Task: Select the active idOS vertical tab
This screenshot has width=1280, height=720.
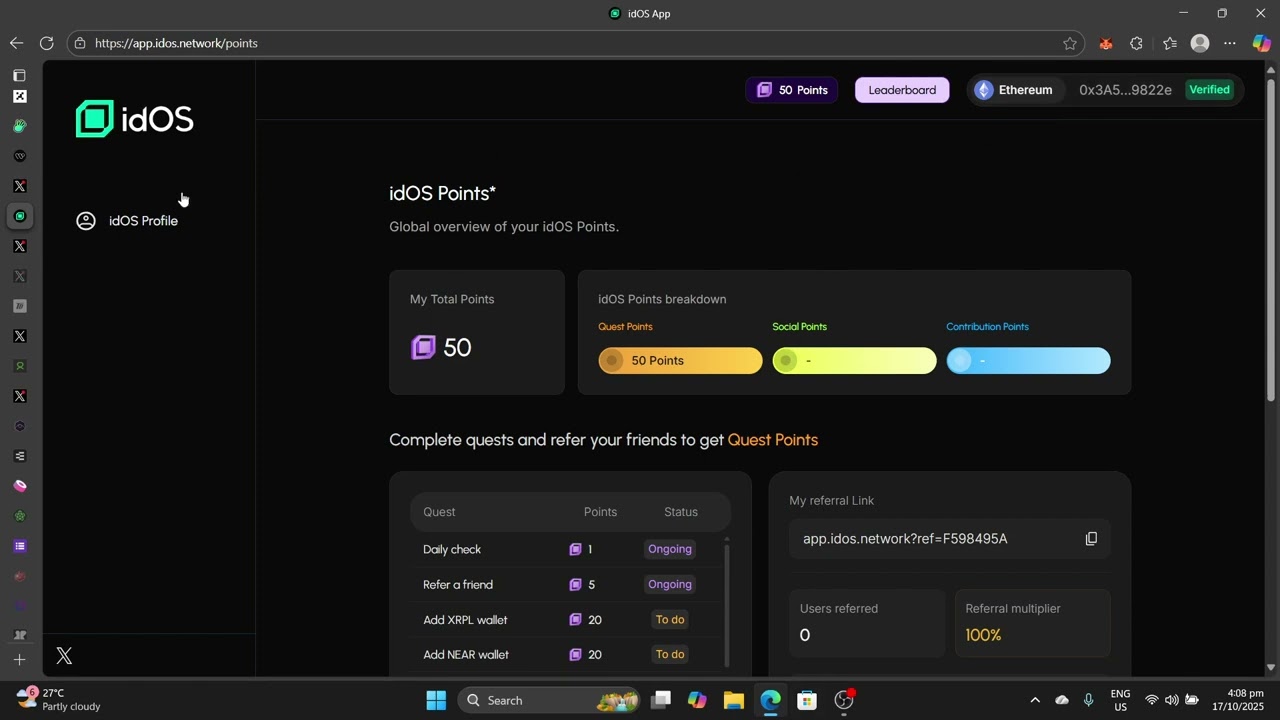Action: point(19,216)
